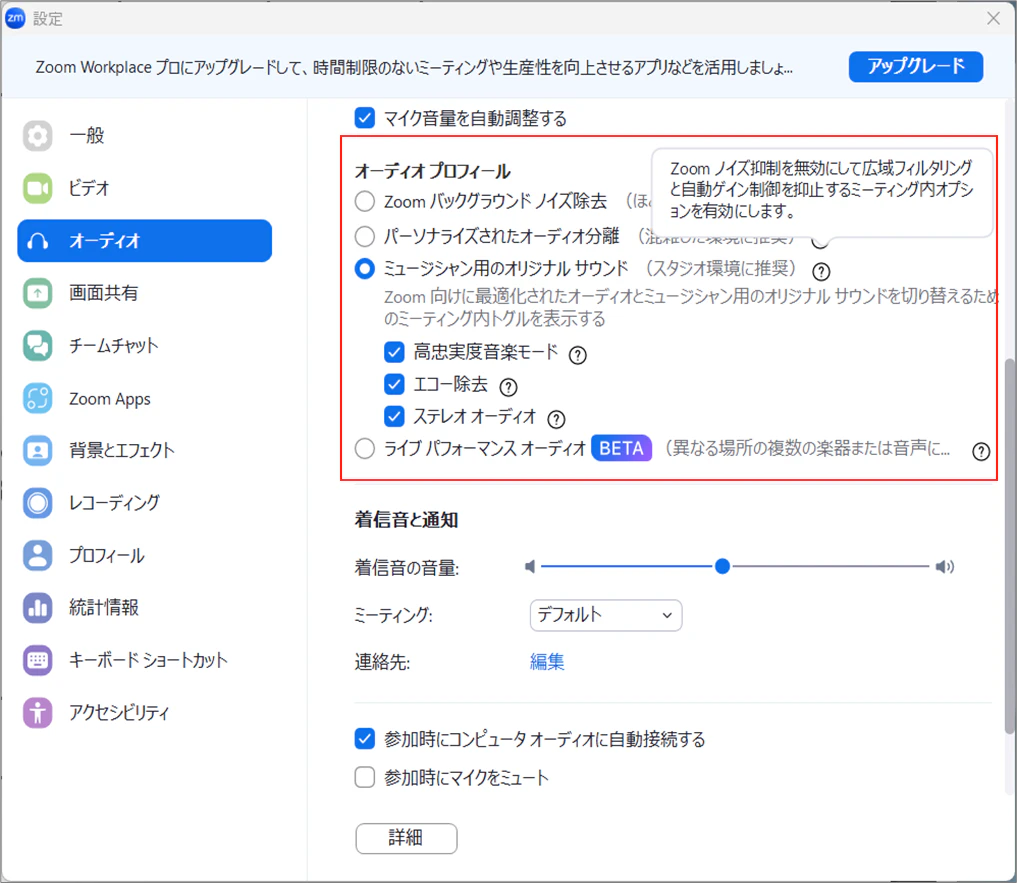The image size is (1017, 883).
Task: Click the キーボード ショートカット label in sidebar
Action: [149, 660]
